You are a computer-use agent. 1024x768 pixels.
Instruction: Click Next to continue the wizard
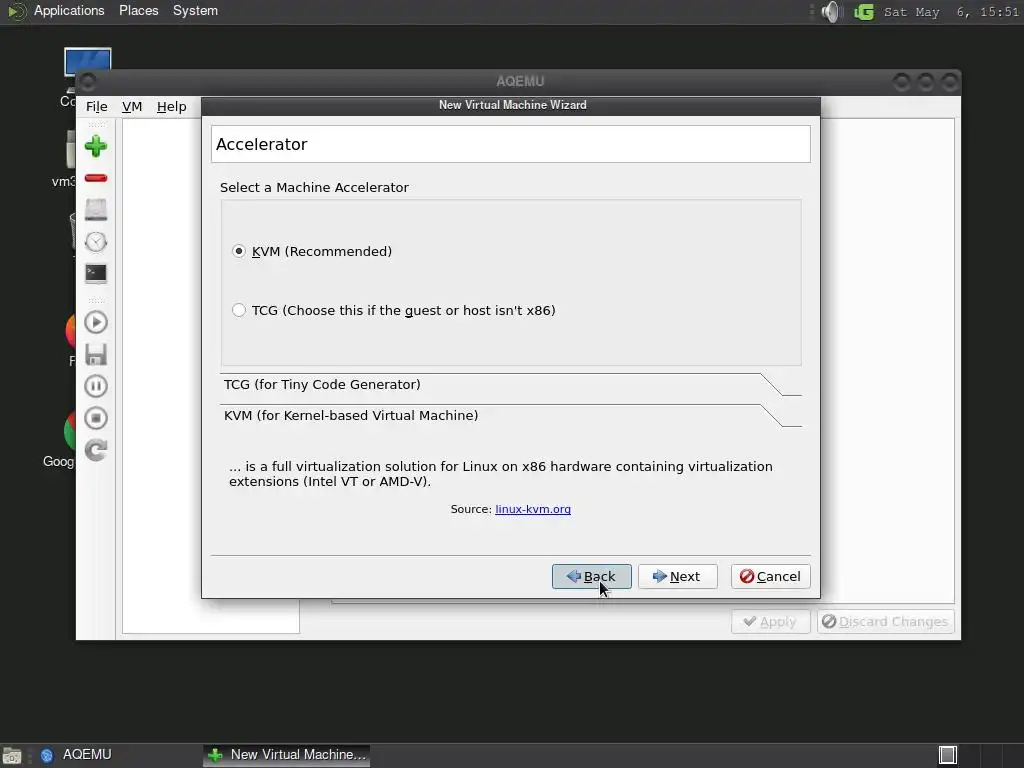[677, 577]
